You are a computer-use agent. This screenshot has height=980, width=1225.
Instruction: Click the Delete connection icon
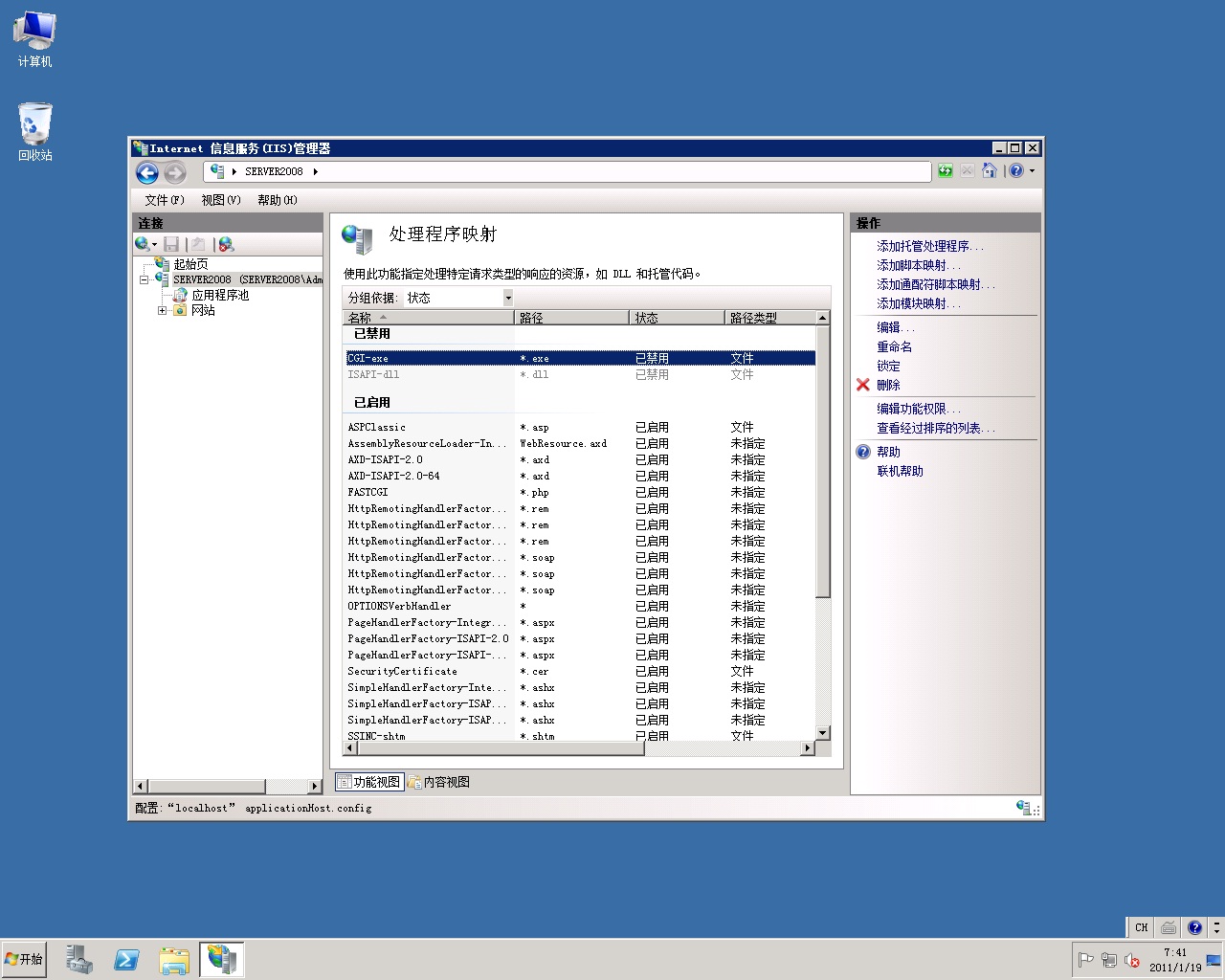click(226, 244)
